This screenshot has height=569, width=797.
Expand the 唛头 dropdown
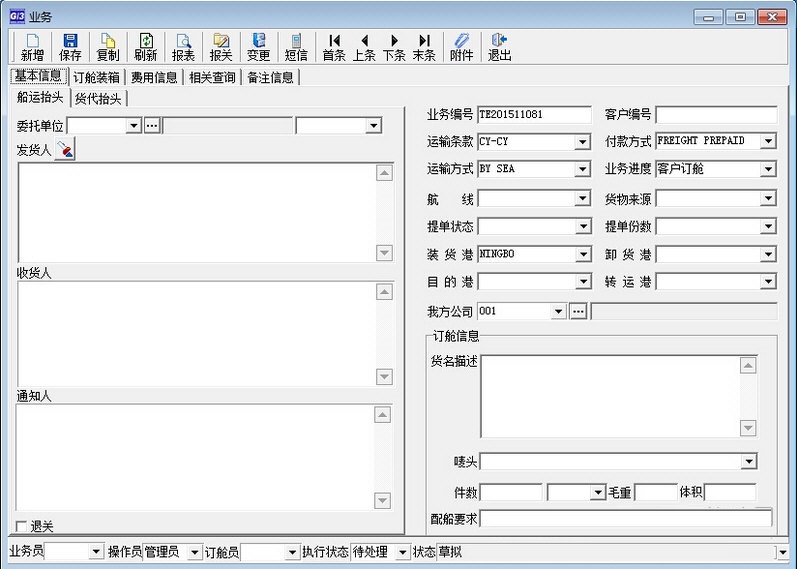(x=748, y=462)
